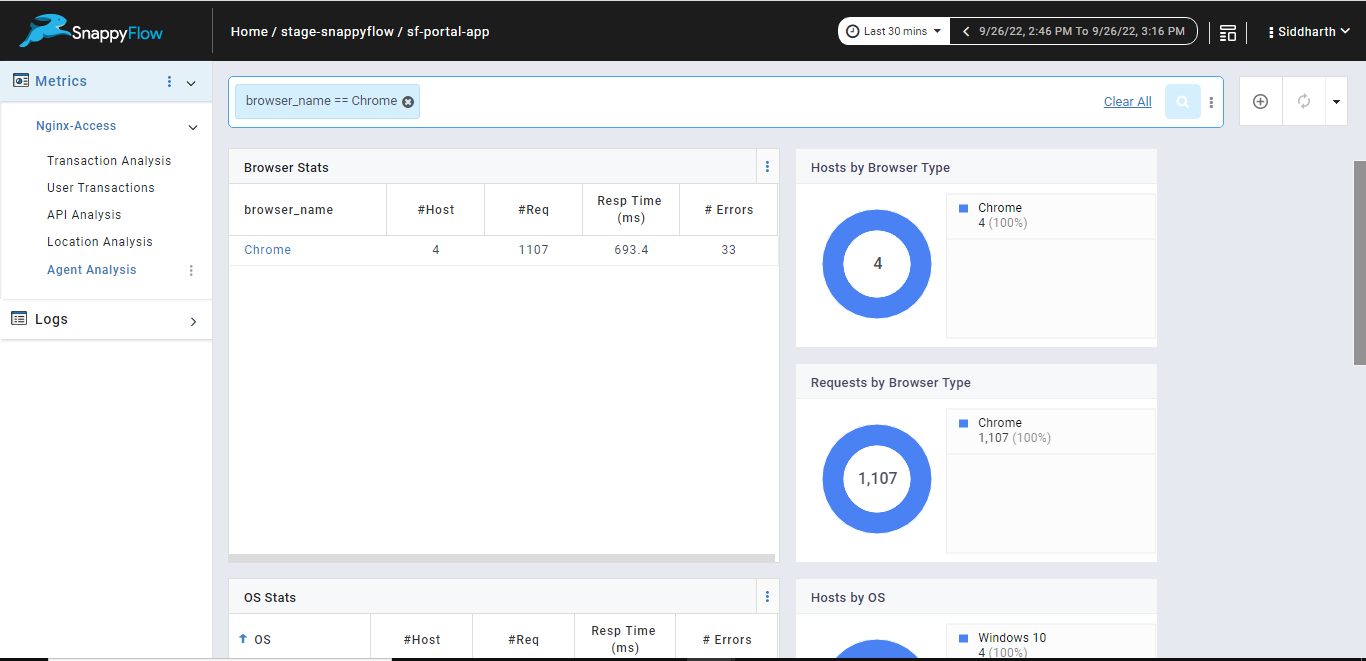Refresh the dashboard data
Viewport: 1366px width, 661px height.
[1302, 101]
